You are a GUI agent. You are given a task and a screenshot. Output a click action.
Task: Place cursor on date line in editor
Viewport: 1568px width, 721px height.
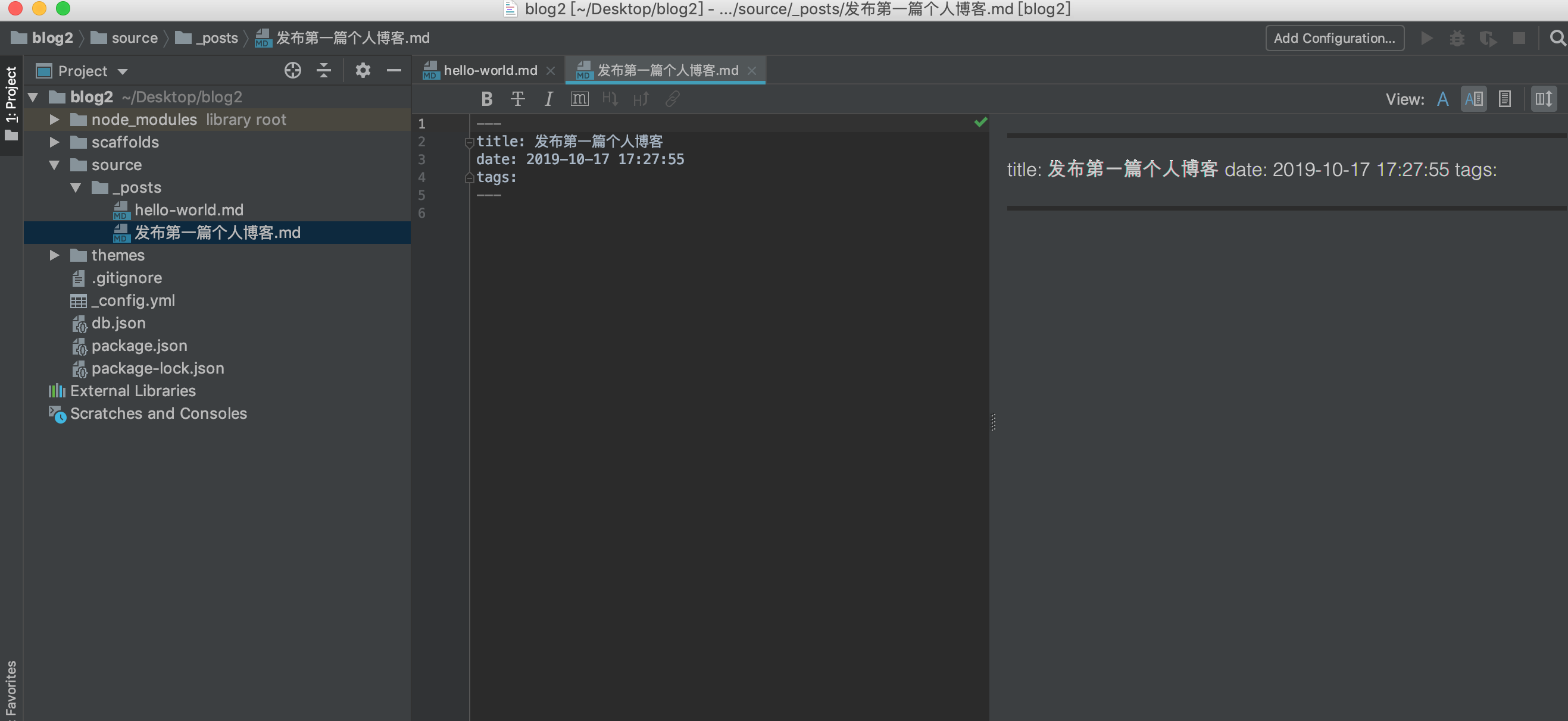[579, 159]
